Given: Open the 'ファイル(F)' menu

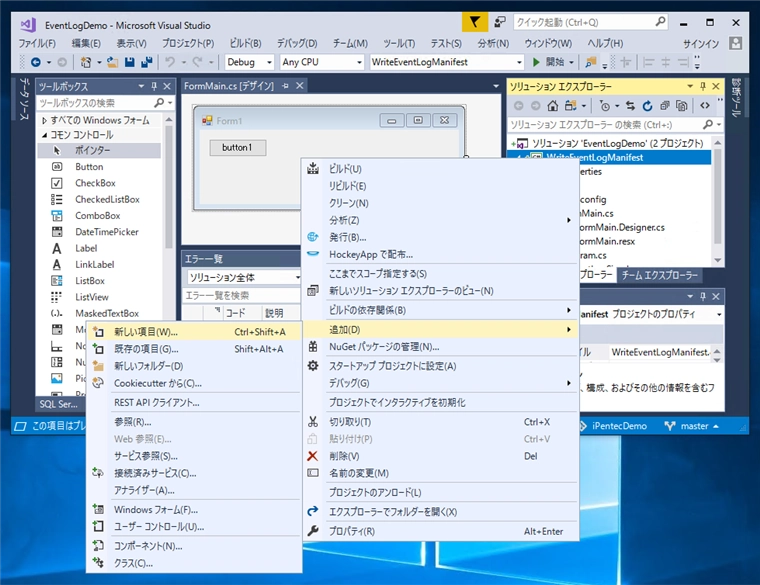Looking at the screenshot, I should coord(37,43).
